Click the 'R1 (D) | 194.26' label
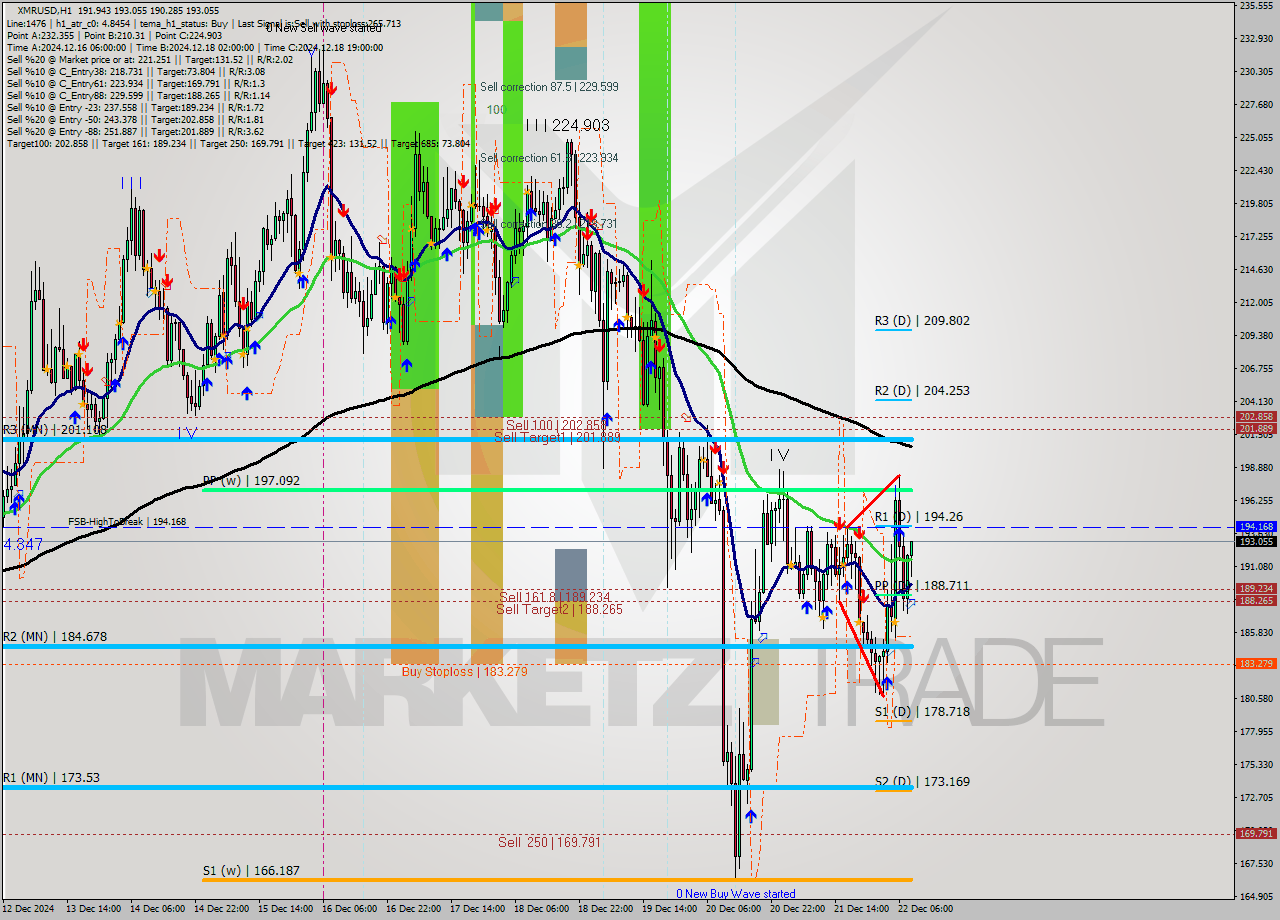Image resolution: width=1280 pixels, height=920 pixels. pyautogui.click(x=919, y=517)
